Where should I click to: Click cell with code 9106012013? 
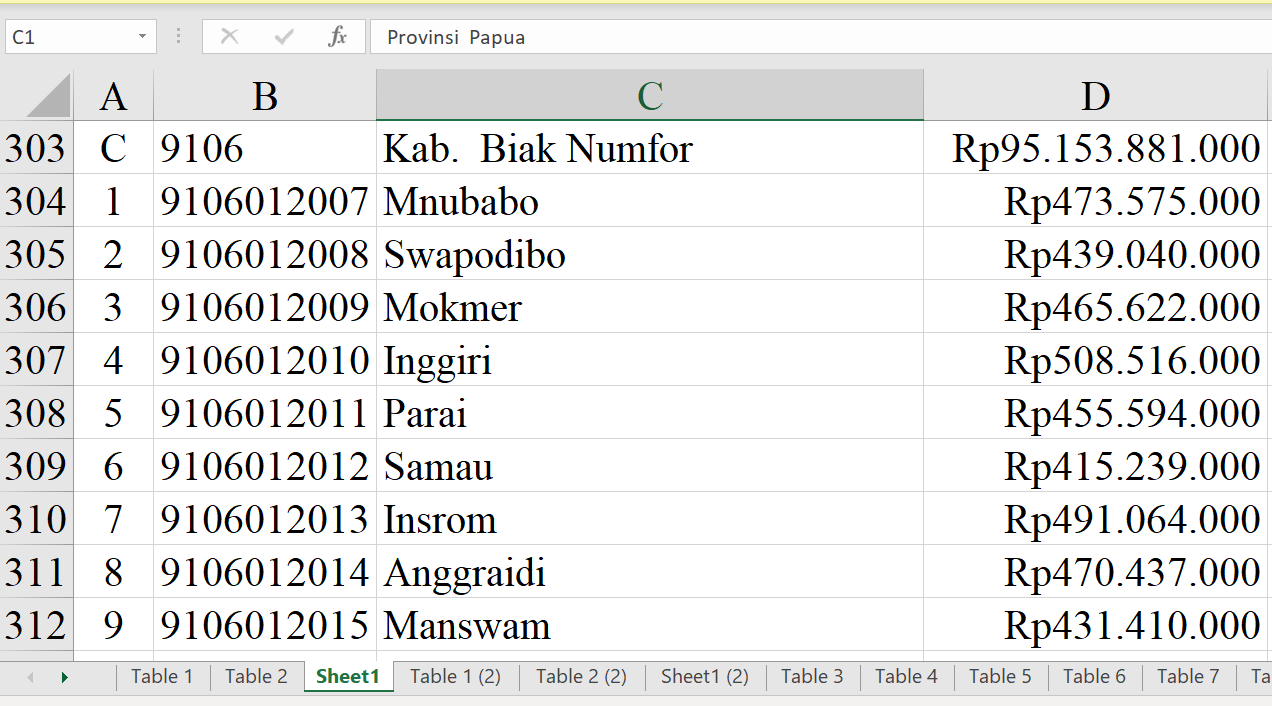[264, 519]
